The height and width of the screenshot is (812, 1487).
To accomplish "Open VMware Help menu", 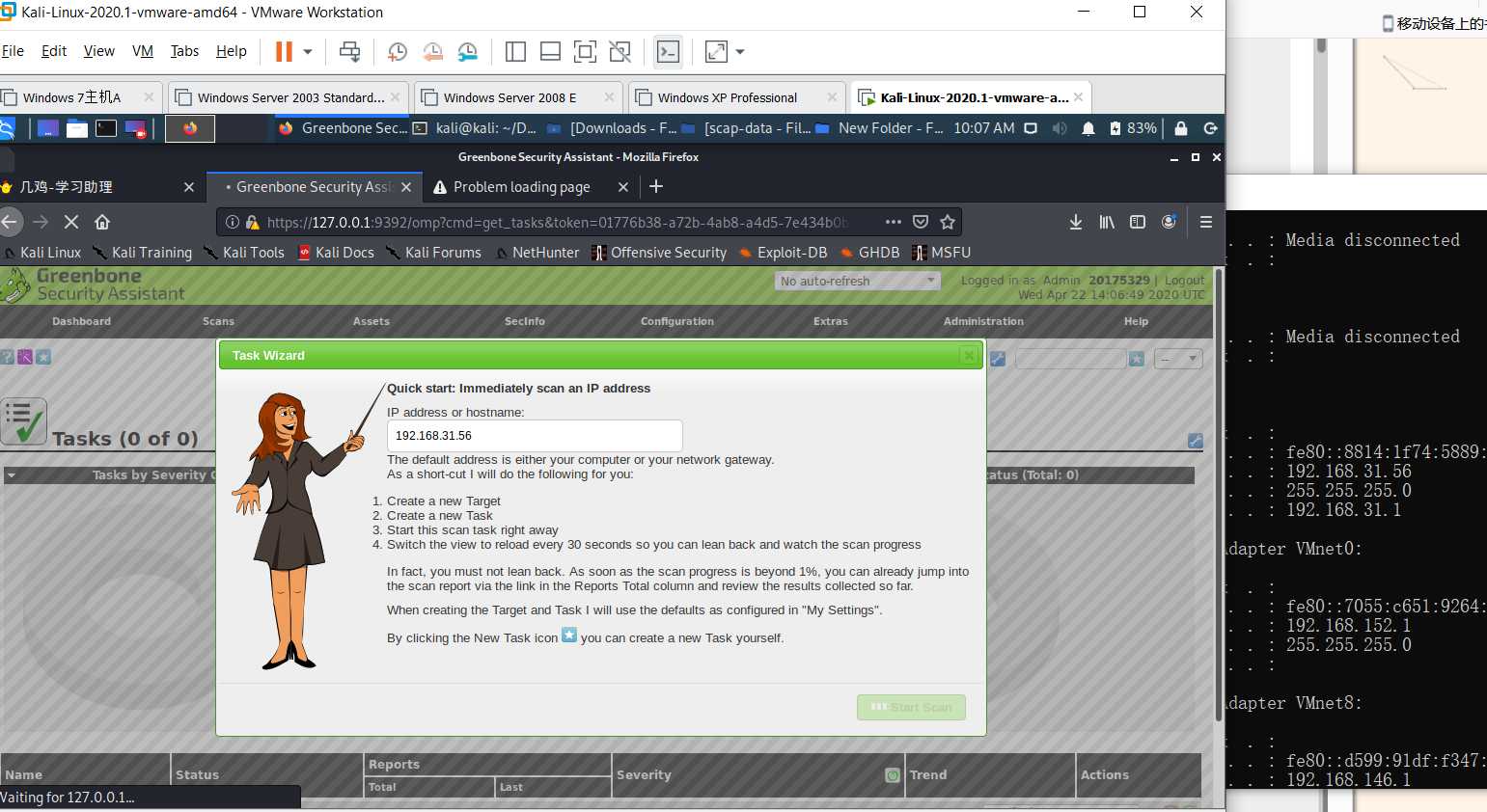I will 231,51.
